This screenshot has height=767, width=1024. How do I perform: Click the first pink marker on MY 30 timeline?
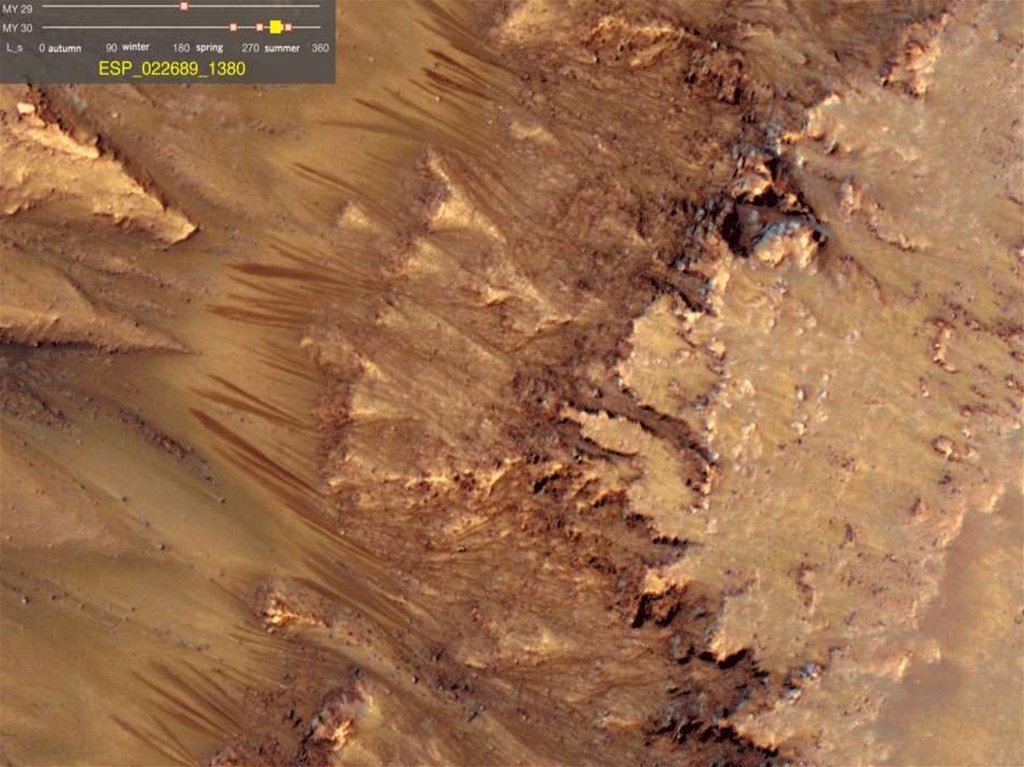[x=233, y=27]
